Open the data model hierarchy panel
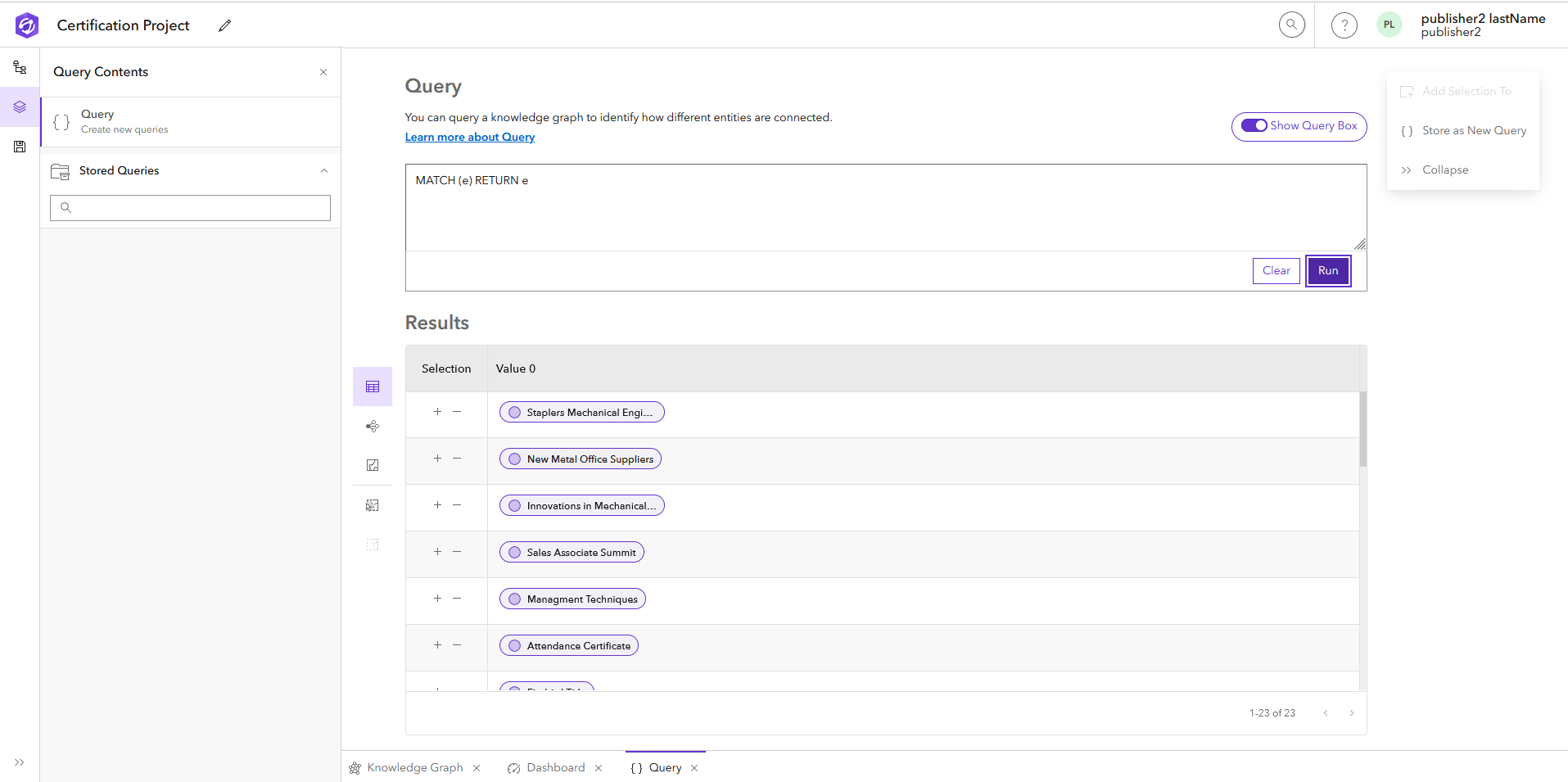1568x782 pixels. click(x=19, y=67)
